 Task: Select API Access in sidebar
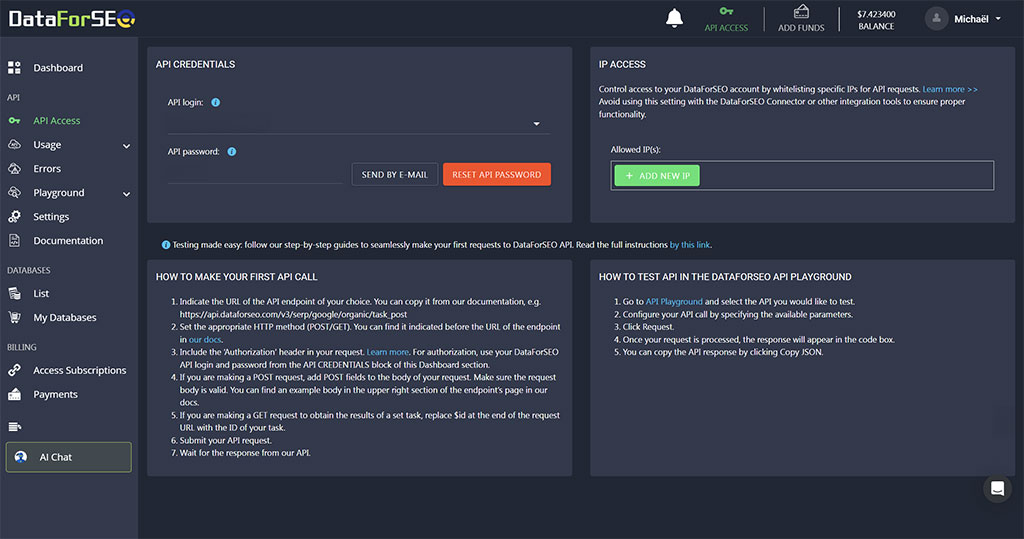coord(57,121)
